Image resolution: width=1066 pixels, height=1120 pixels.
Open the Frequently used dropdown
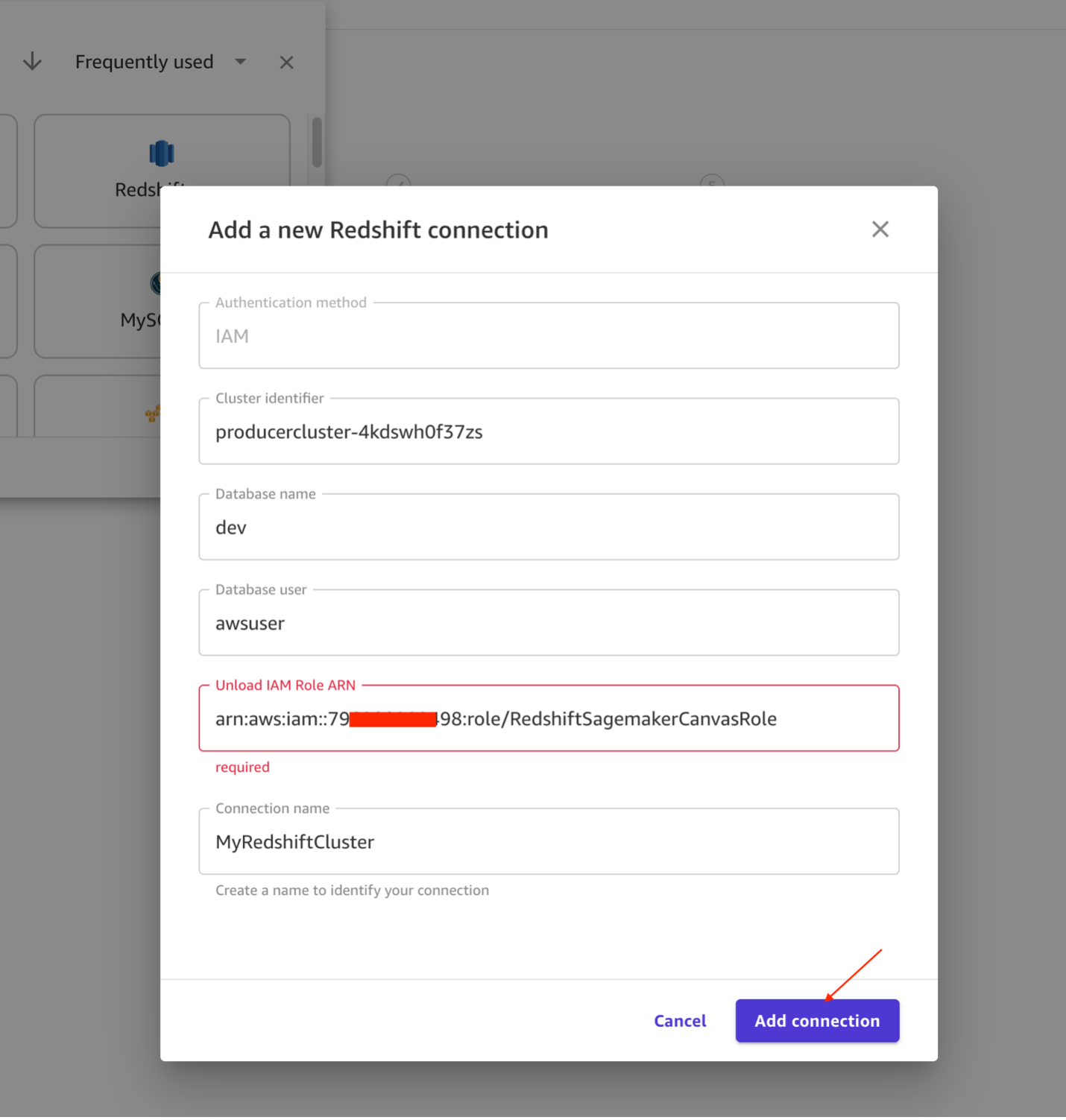pos(240,62)
